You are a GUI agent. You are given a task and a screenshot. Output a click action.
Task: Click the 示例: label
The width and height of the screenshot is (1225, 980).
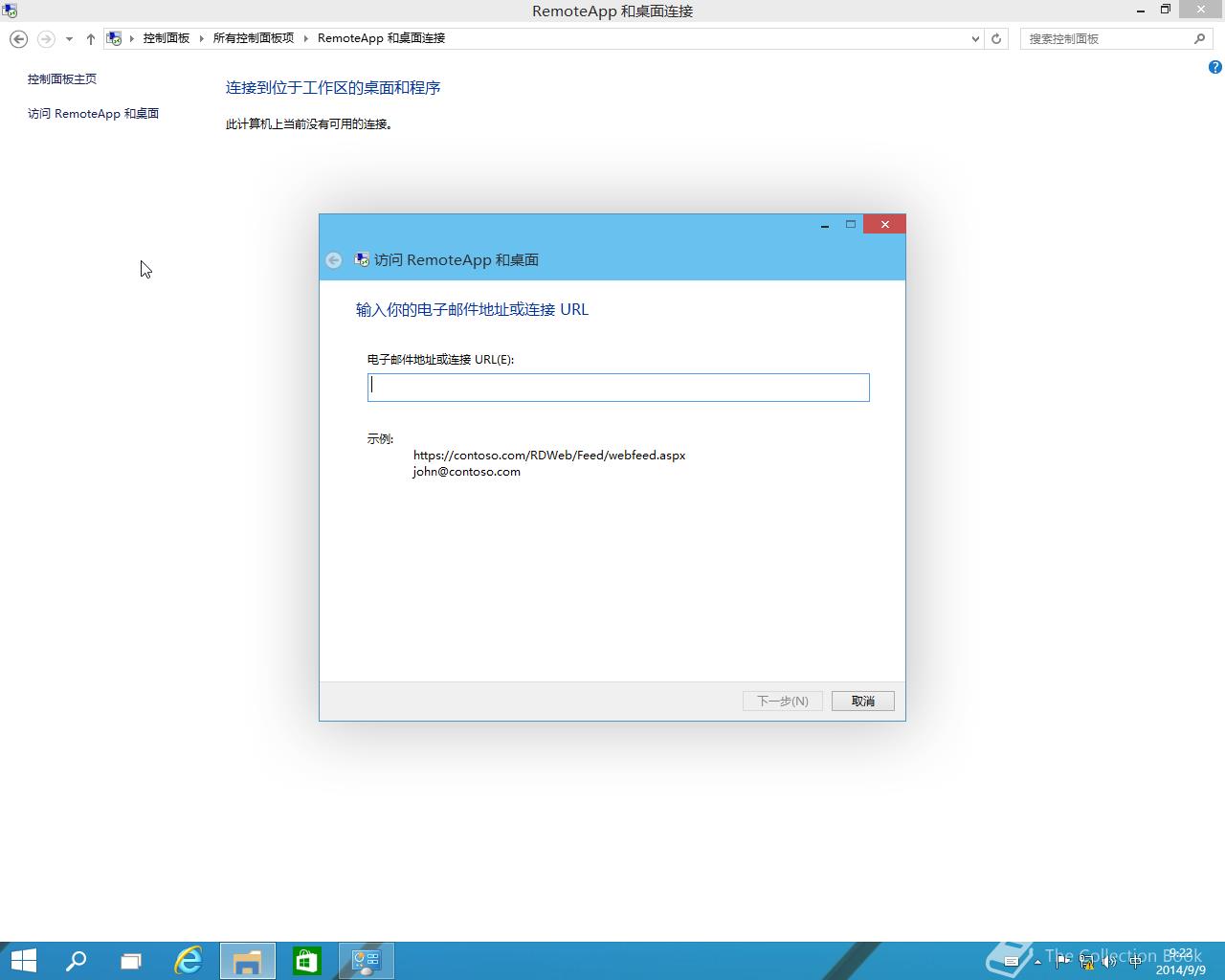[x=380, y=439]
